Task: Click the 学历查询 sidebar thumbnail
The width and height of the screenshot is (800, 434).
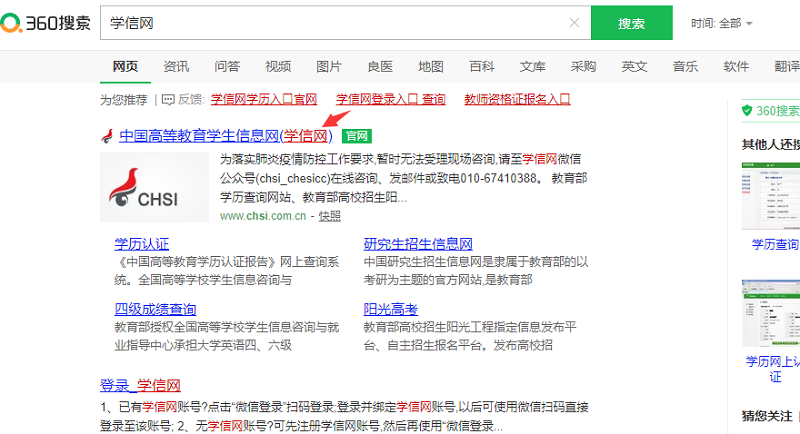Action: point(771,196)
